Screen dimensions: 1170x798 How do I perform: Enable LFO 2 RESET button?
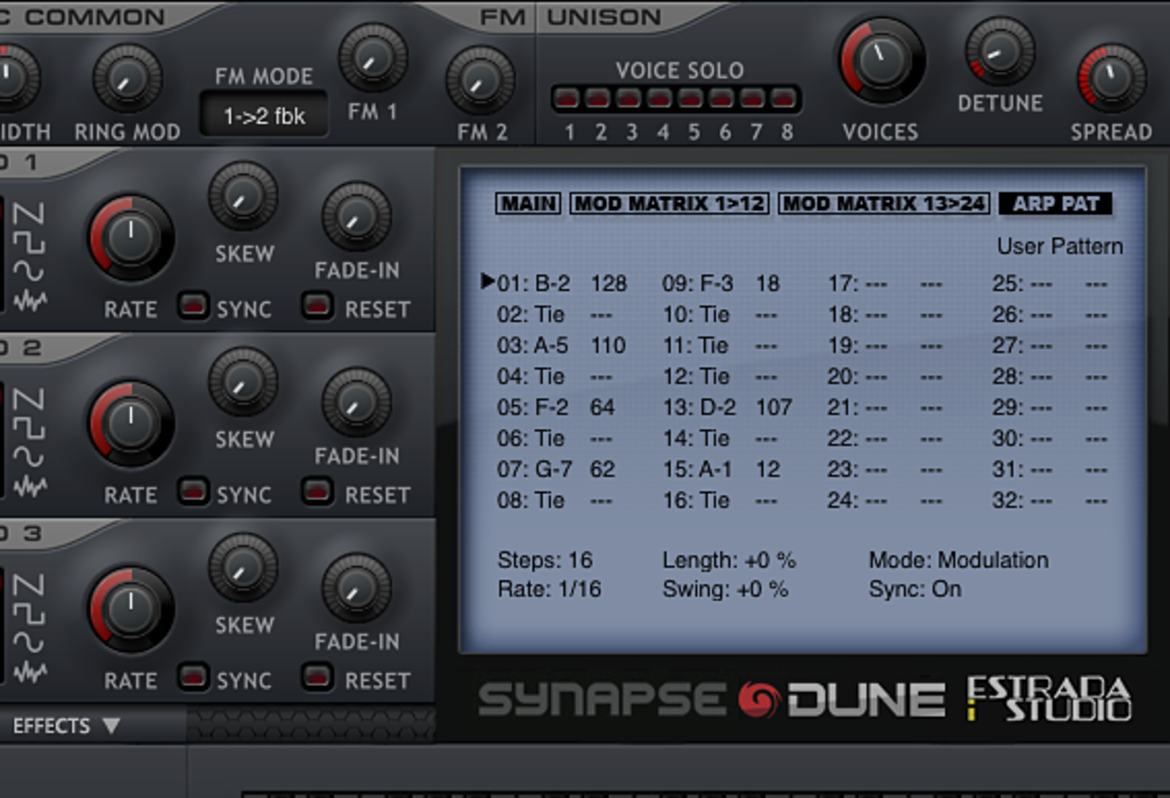317,491
